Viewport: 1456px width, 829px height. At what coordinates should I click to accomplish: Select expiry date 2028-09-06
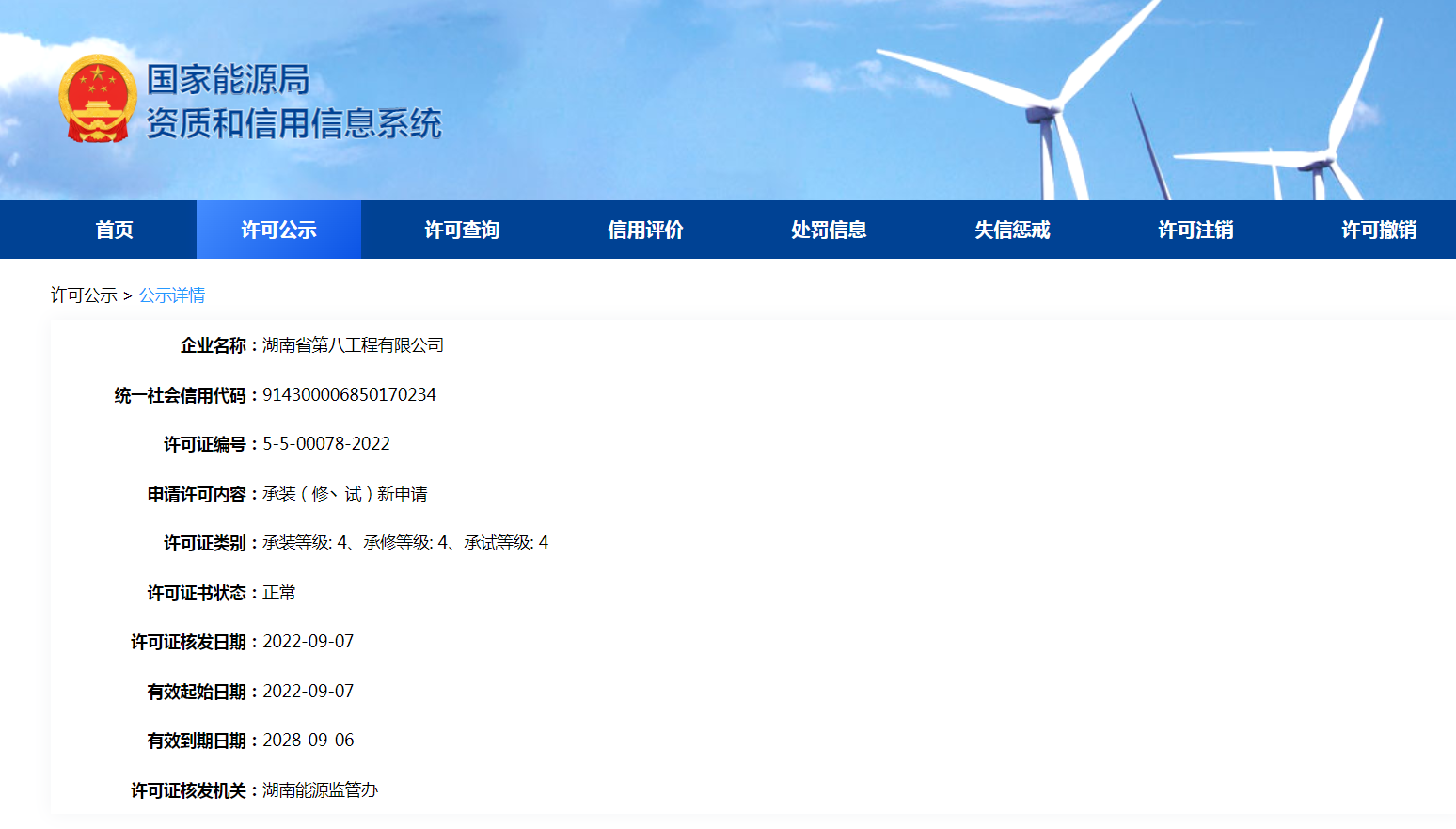[309, 741]
